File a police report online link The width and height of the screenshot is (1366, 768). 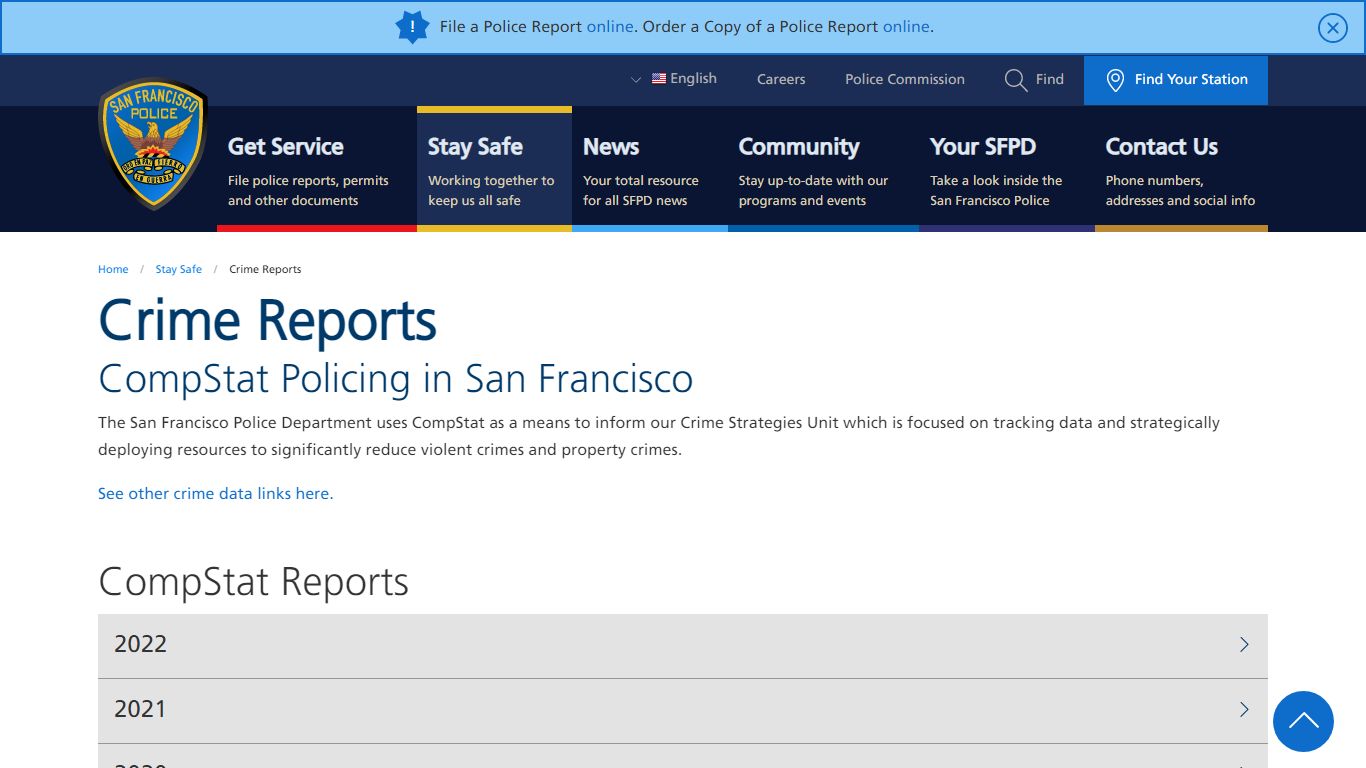pos(610,27)
